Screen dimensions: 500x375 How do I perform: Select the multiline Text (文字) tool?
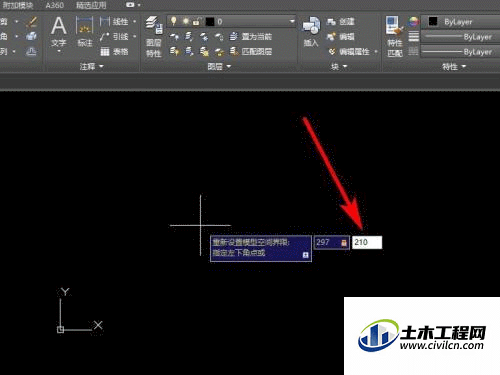59,31
